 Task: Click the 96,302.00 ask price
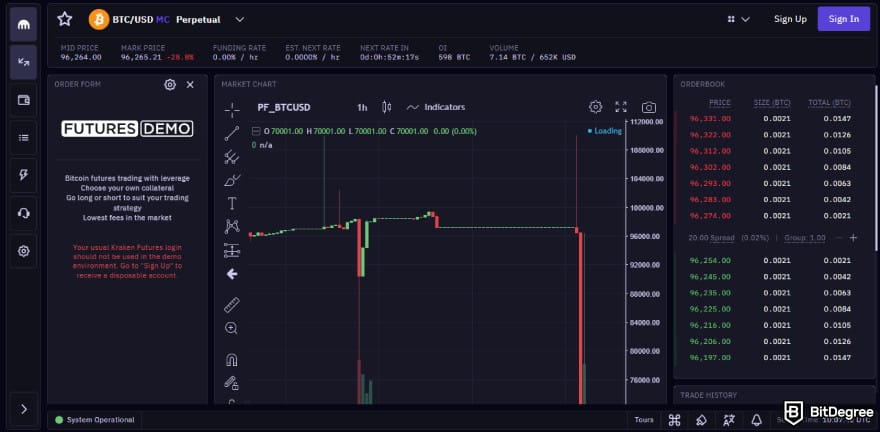[x=710, y=167]
